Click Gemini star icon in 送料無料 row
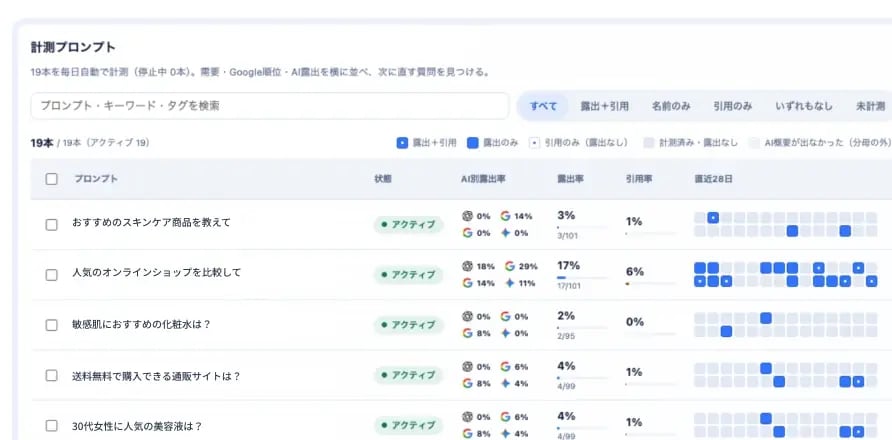This screenshot has width=892, height=440. click(505, 383)
